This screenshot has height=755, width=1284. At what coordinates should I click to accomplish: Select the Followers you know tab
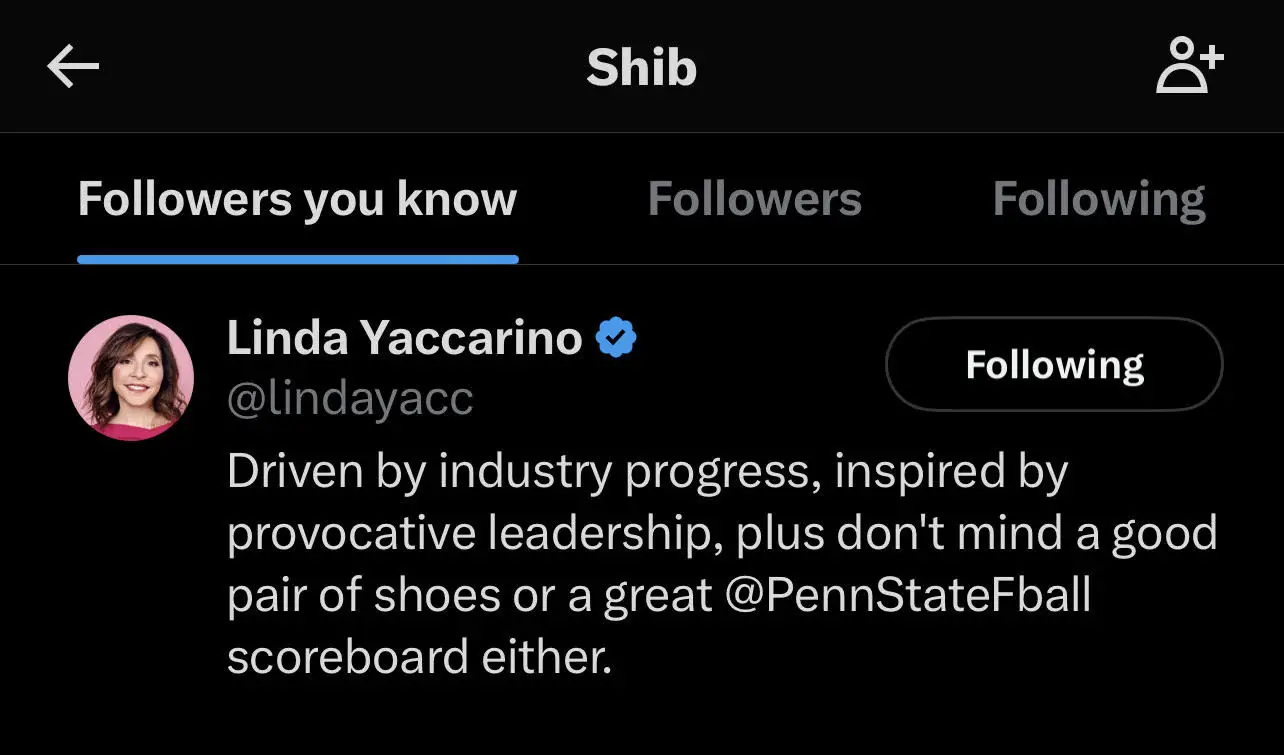(x=297, y=199)
